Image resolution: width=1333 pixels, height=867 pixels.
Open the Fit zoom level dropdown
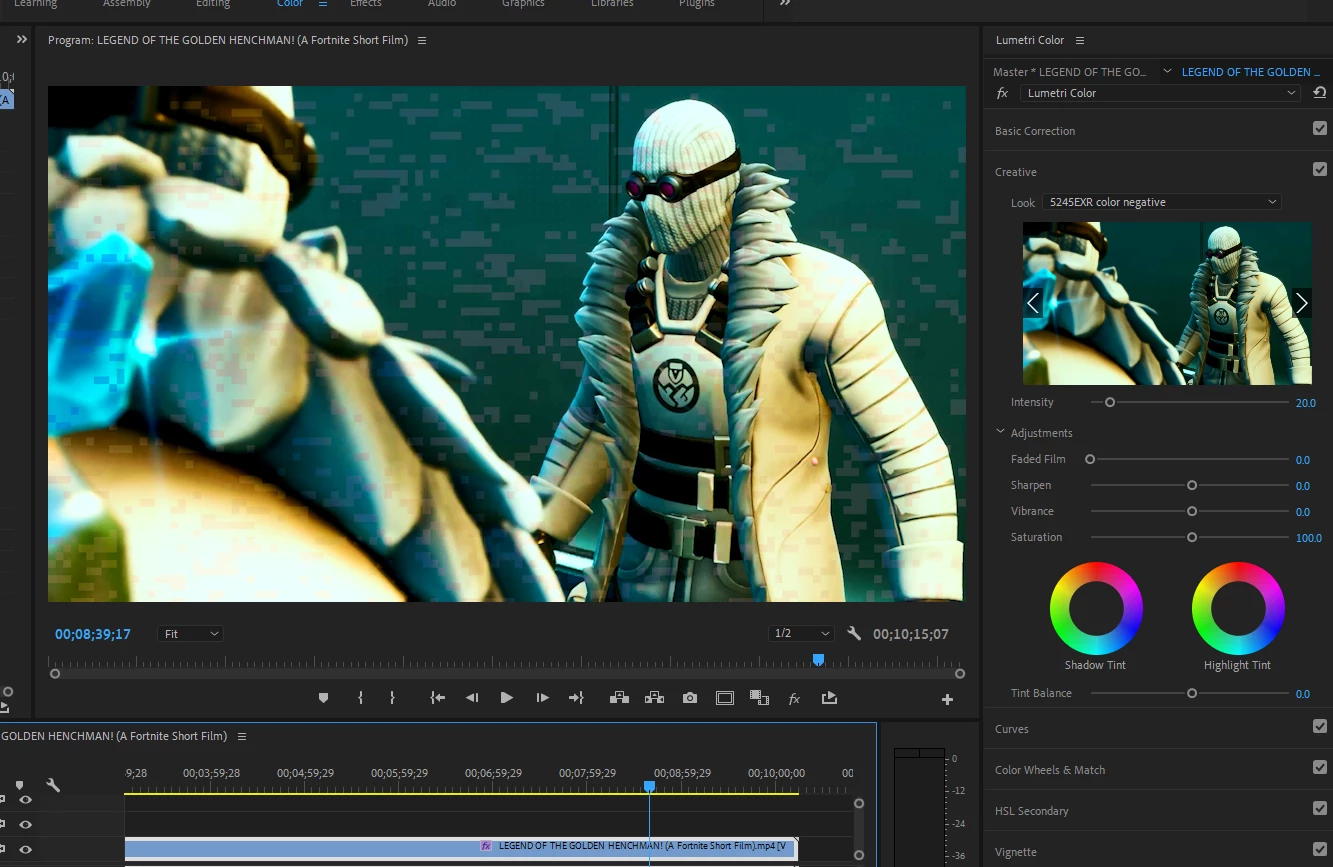pyautogui.click(x=190, y=634)
